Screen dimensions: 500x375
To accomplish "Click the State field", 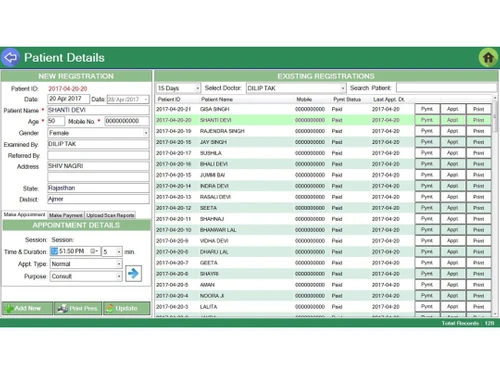I will pos(98,188).
